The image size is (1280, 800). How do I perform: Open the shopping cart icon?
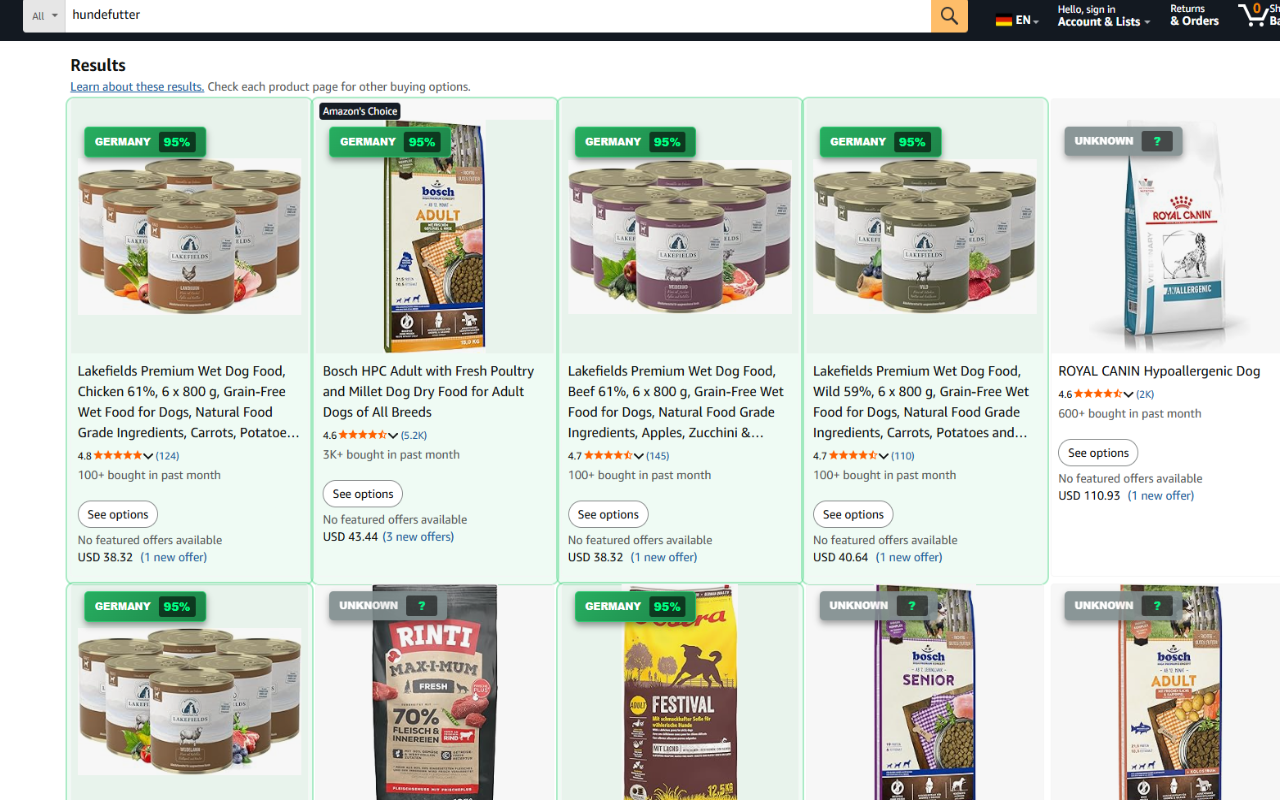[x=1253, y=15]
